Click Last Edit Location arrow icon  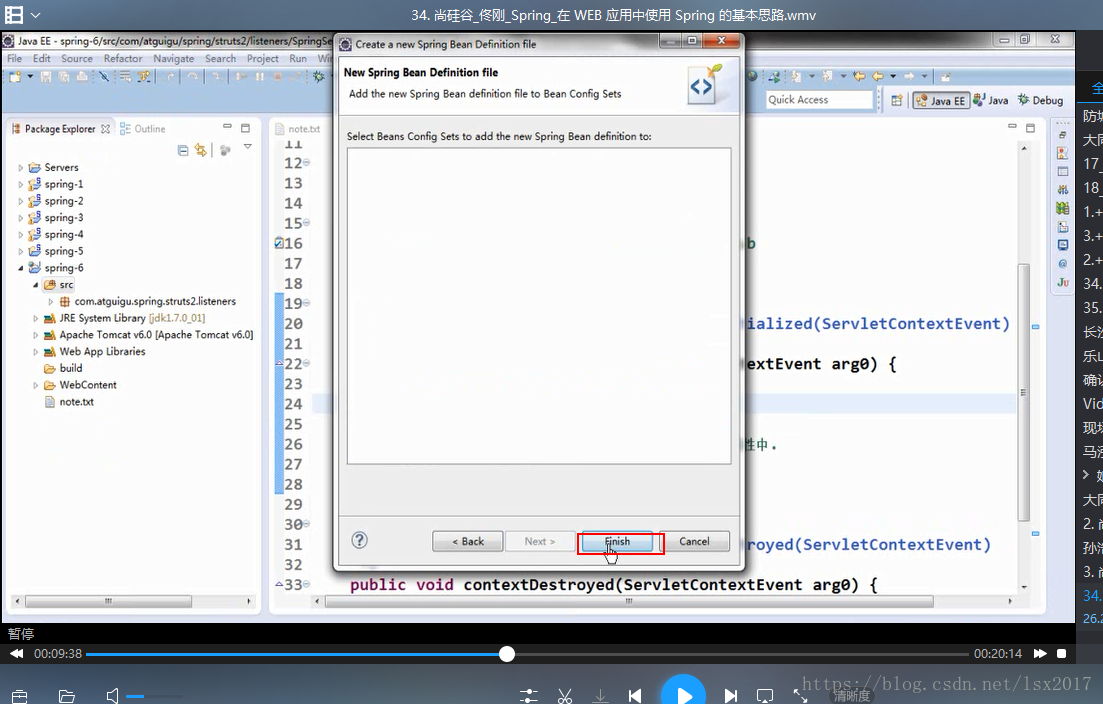point(859,76)
